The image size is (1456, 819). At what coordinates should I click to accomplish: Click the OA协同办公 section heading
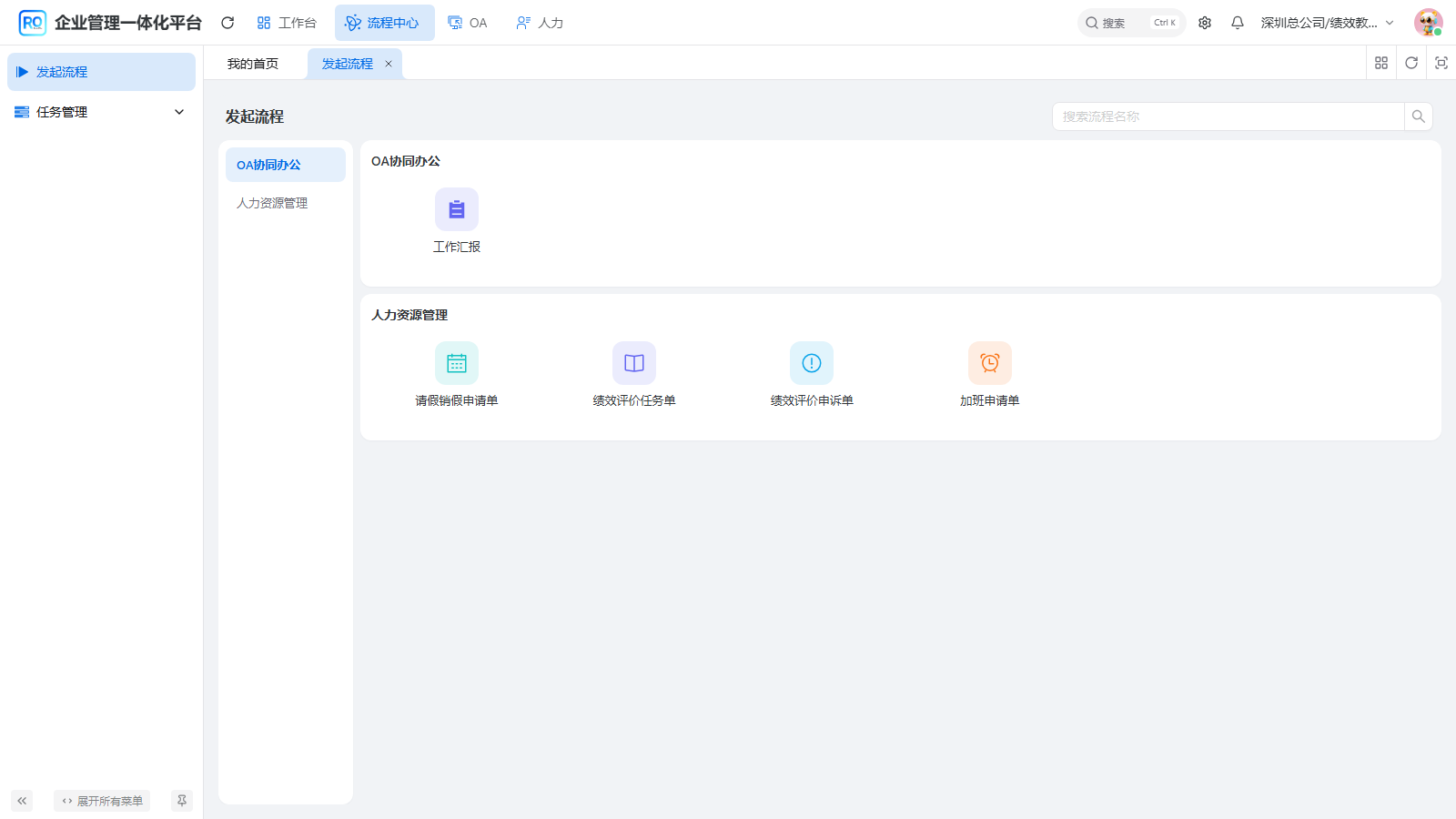[406, 161]
